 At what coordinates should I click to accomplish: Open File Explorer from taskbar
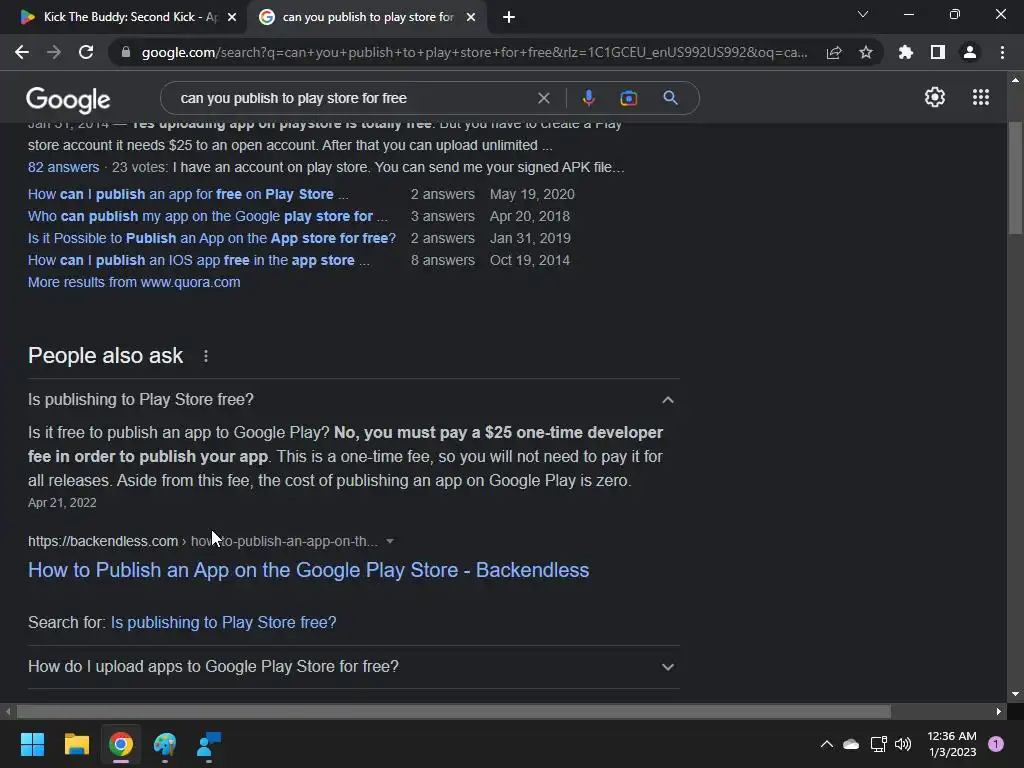[76, 744]
